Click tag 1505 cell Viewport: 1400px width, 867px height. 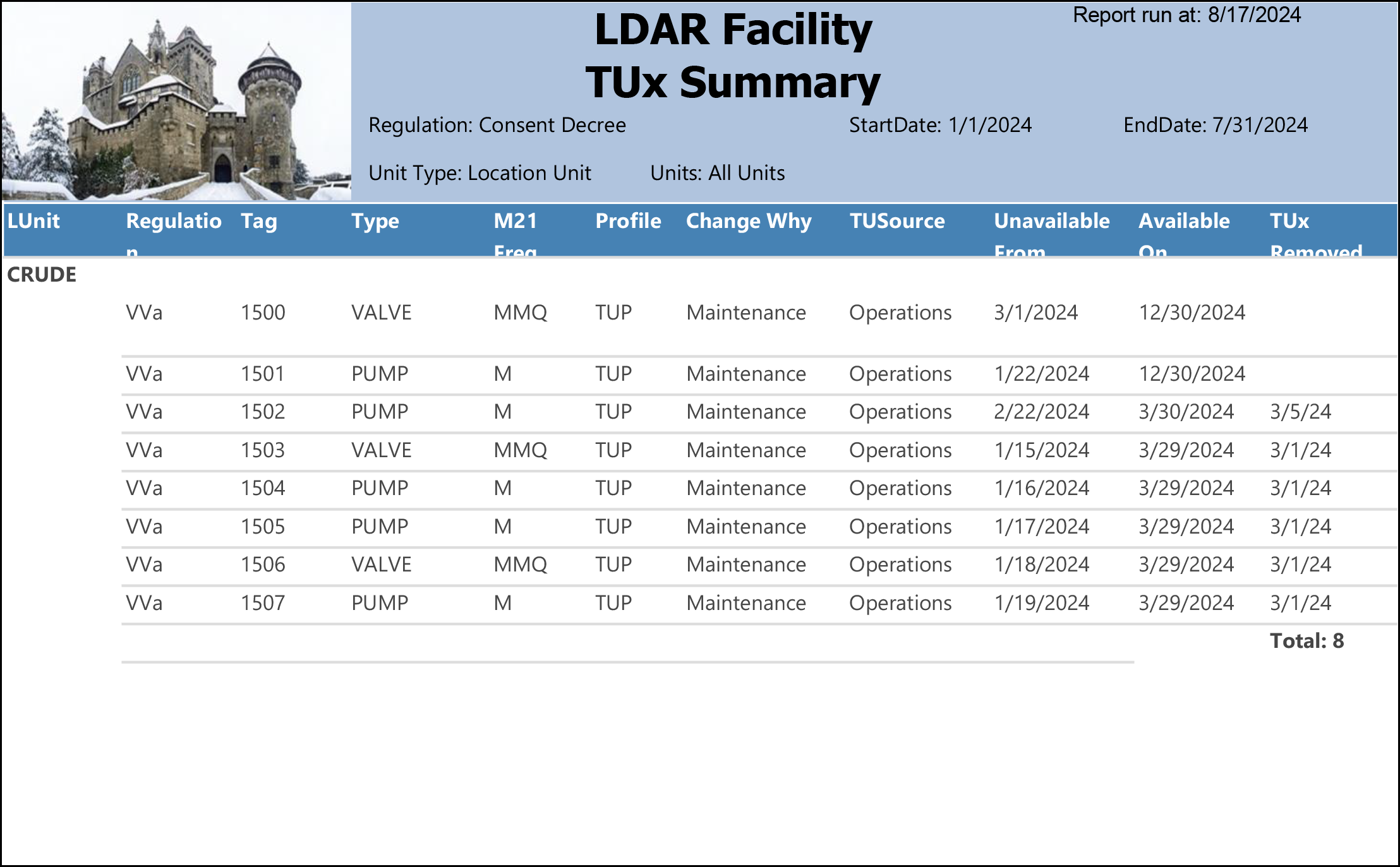click(263, 527)
